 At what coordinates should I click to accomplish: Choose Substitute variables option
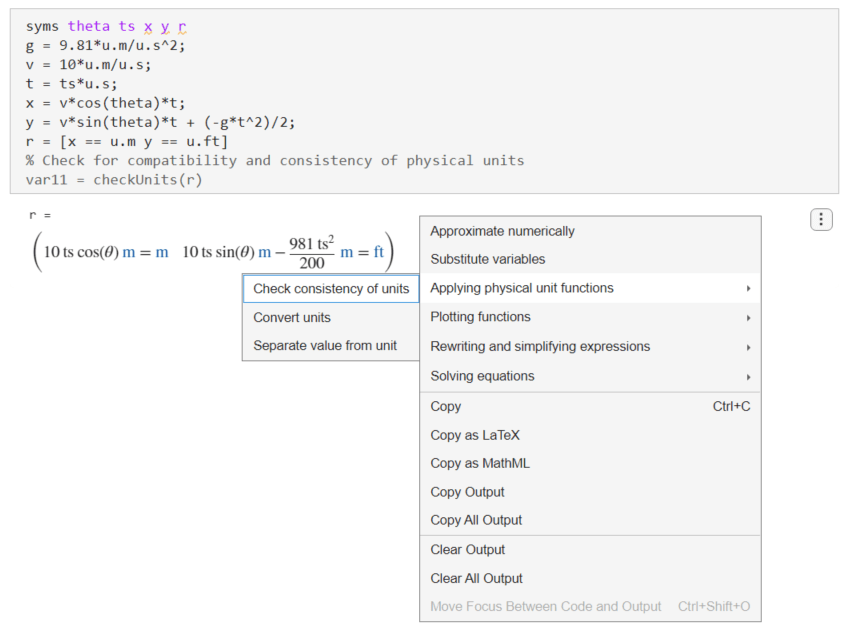click(488, 259)
